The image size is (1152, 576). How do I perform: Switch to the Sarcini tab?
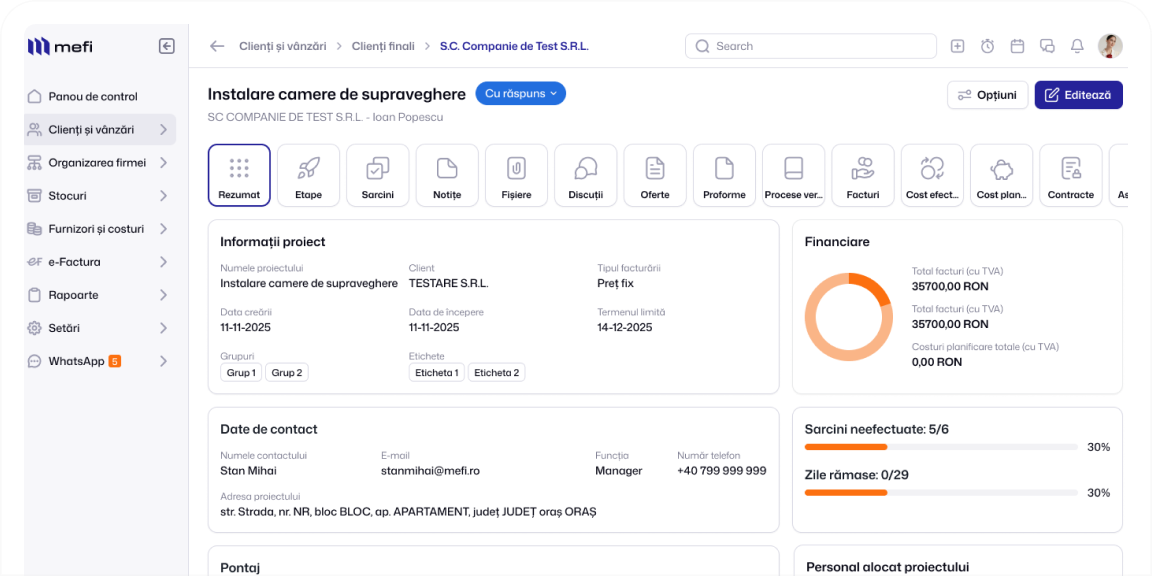(x=378, y=176)
